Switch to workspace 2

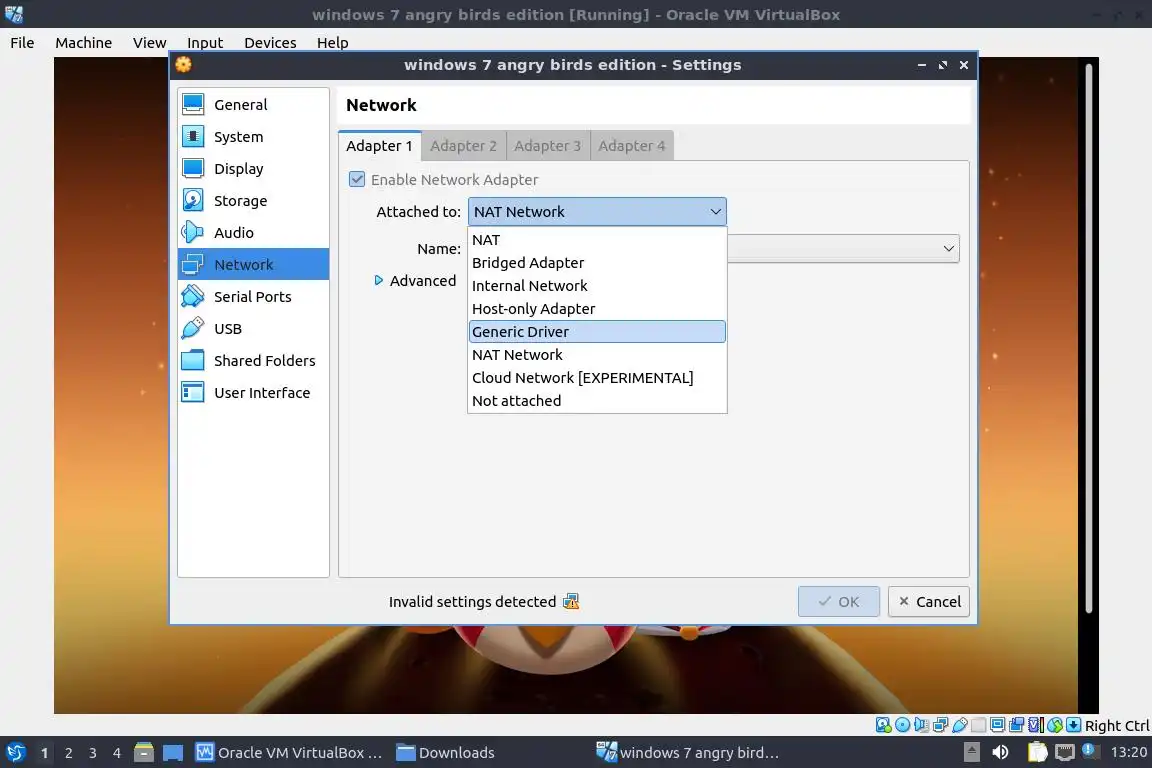pyautogui.click(x=68, y=753)
